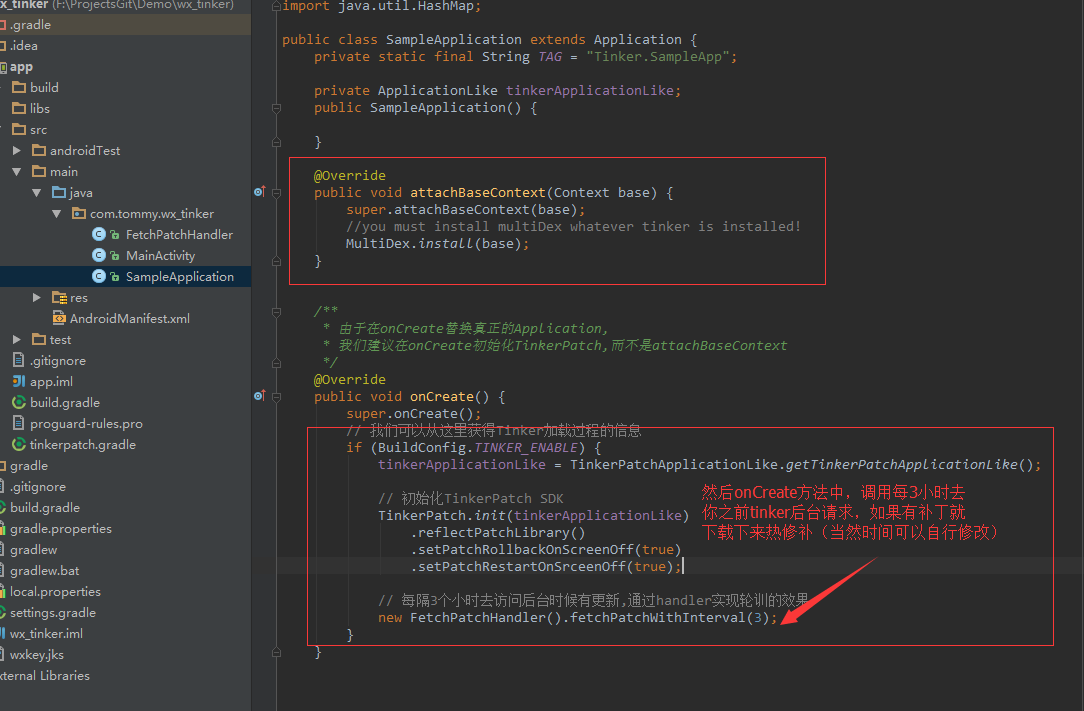Open app.iml file
Screen dimensions: 1084x711
point(50,381)
